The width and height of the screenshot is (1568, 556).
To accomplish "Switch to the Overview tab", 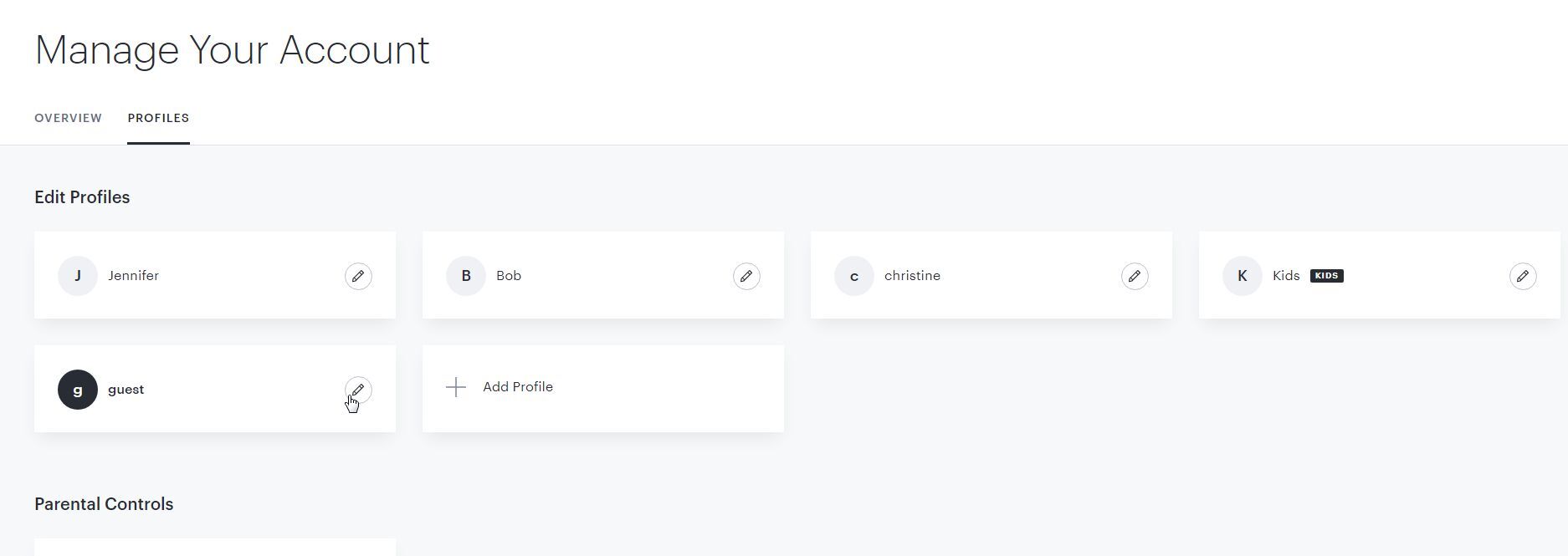I will tap(68, 118).
